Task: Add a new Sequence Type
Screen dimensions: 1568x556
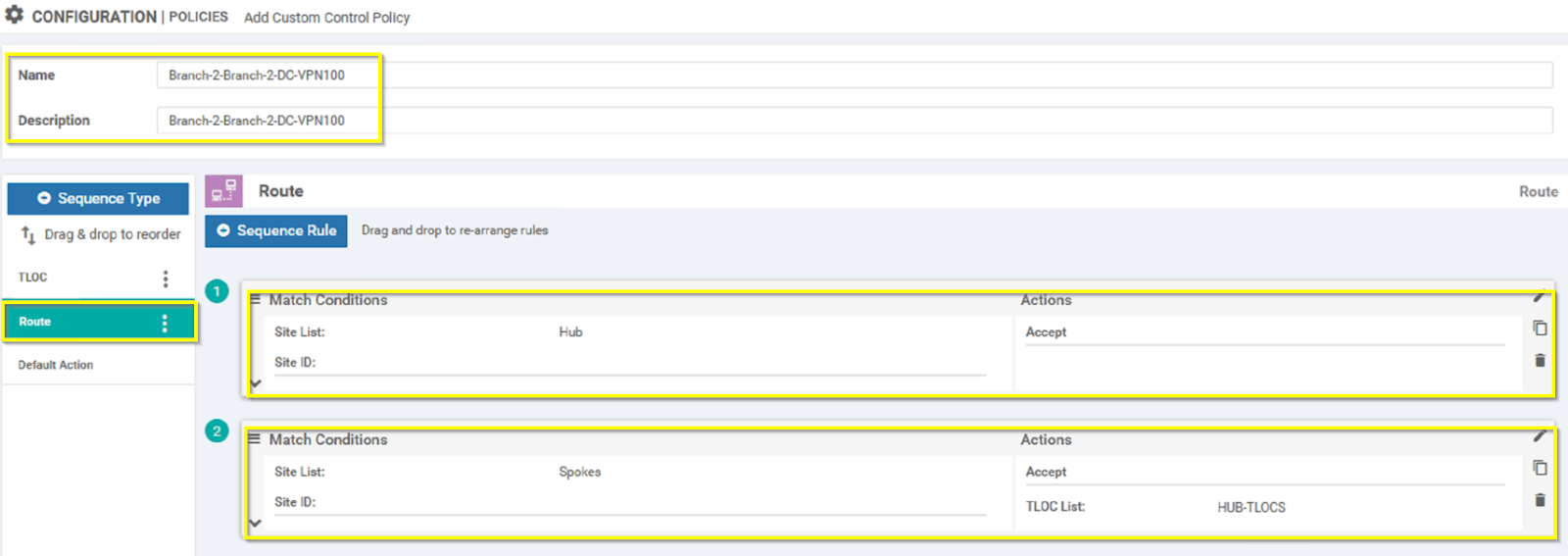Action: tap(98, 198)
